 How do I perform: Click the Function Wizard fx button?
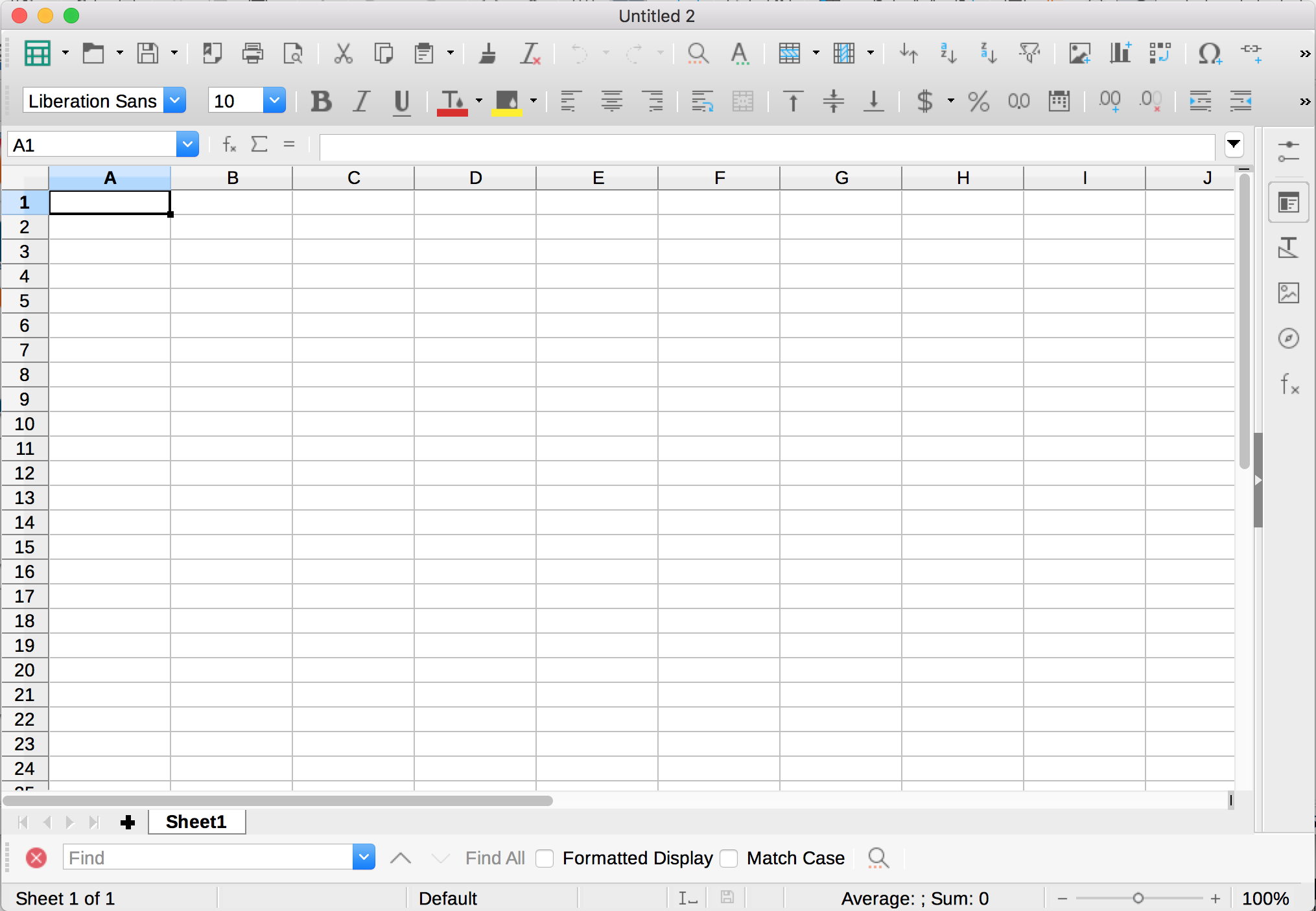pyautogui.click(x=229, y=144)
